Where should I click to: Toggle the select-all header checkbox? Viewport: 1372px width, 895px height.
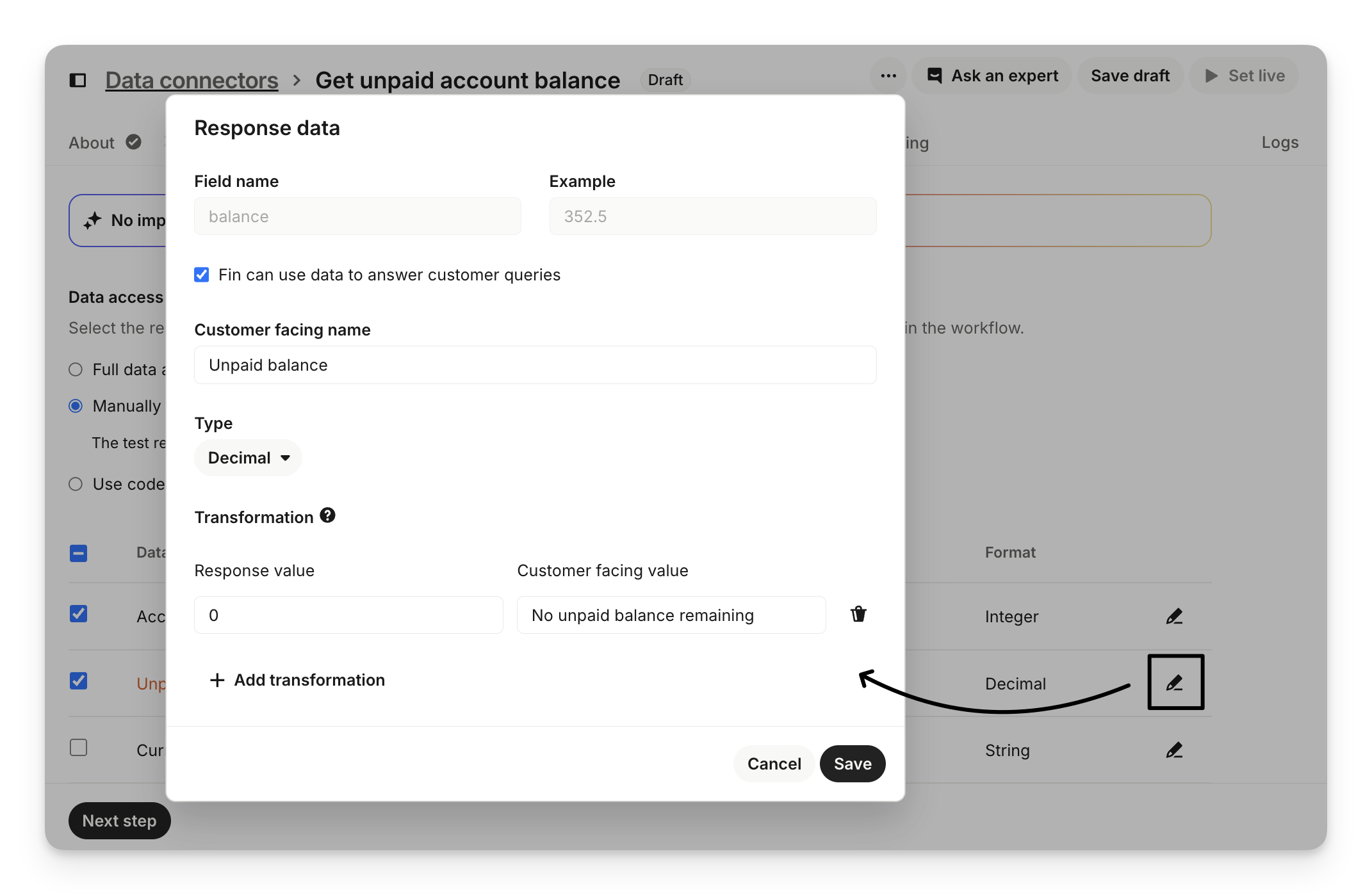78,553
